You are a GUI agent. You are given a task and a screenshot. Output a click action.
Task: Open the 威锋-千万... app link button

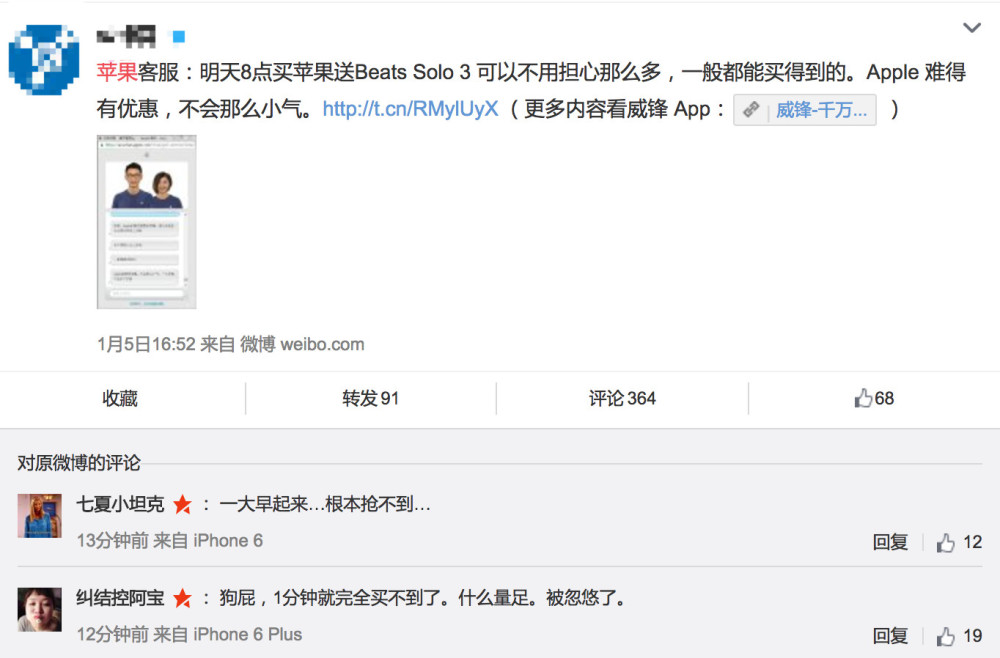(805, 110)
